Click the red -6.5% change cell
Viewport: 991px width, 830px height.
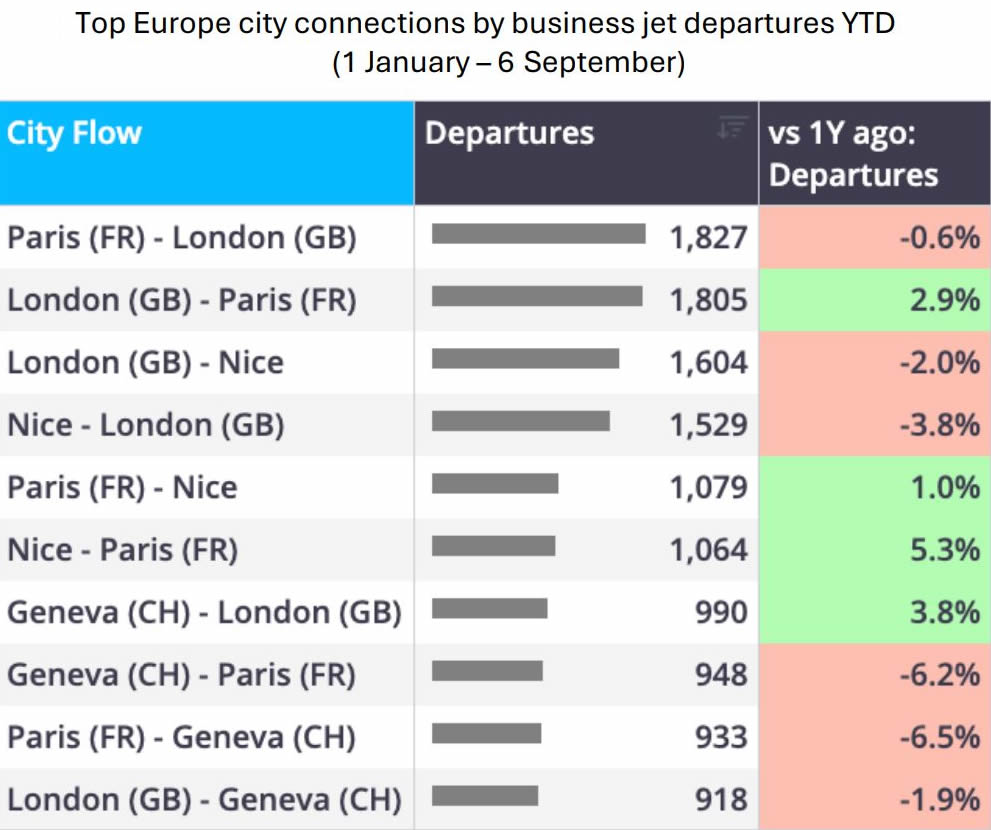point(875,737)
